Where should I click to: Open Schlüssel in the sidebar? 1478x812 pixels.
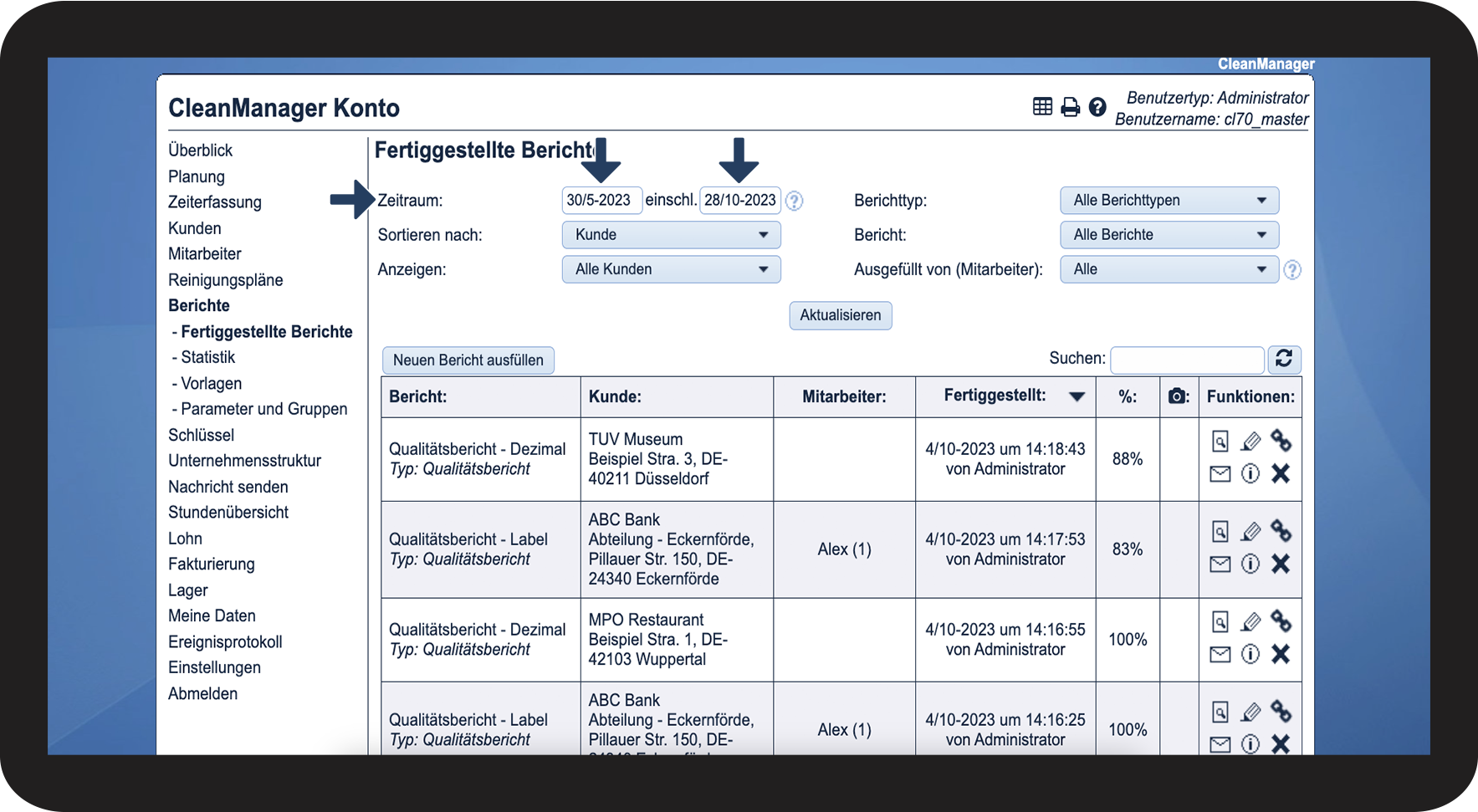pyautogui.click(x=202, y=435)
